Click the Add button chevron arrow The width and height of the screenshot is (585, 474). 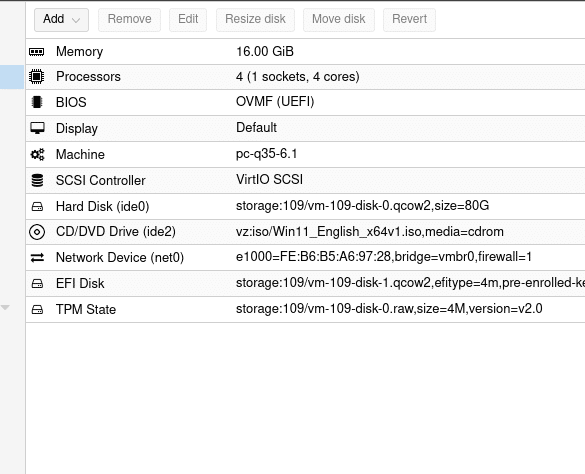coord(76,20)
